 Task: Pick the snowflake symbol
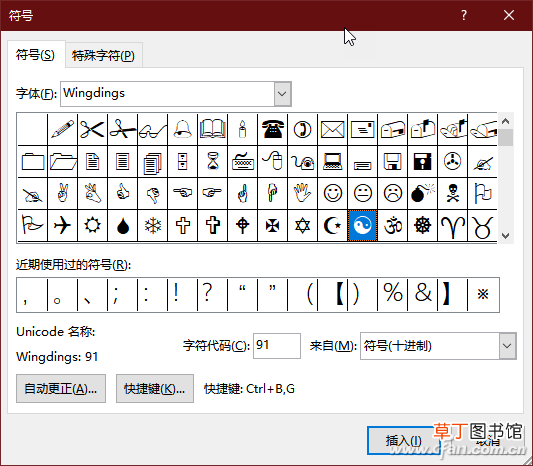[153, 225]
